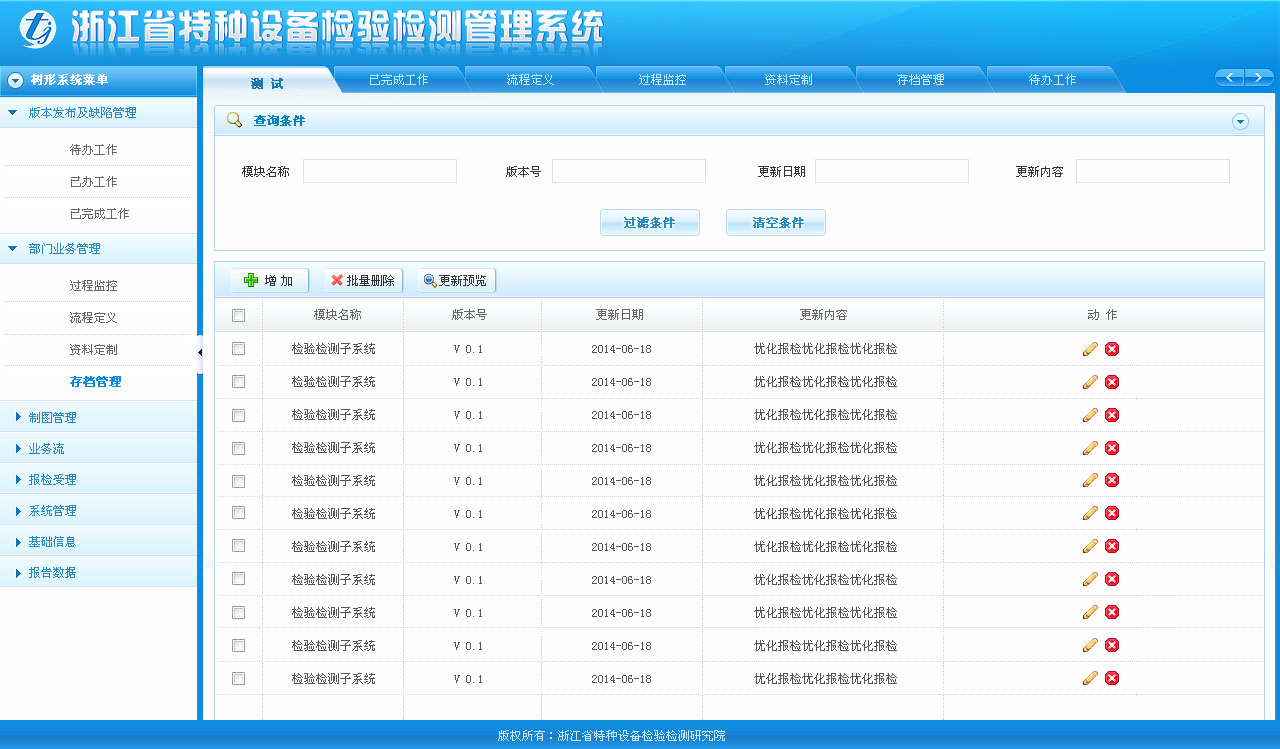Switch to the 测试 tab
This screenshot has width=1280, height=749.
pyautogui.click(x=268, y=81)
